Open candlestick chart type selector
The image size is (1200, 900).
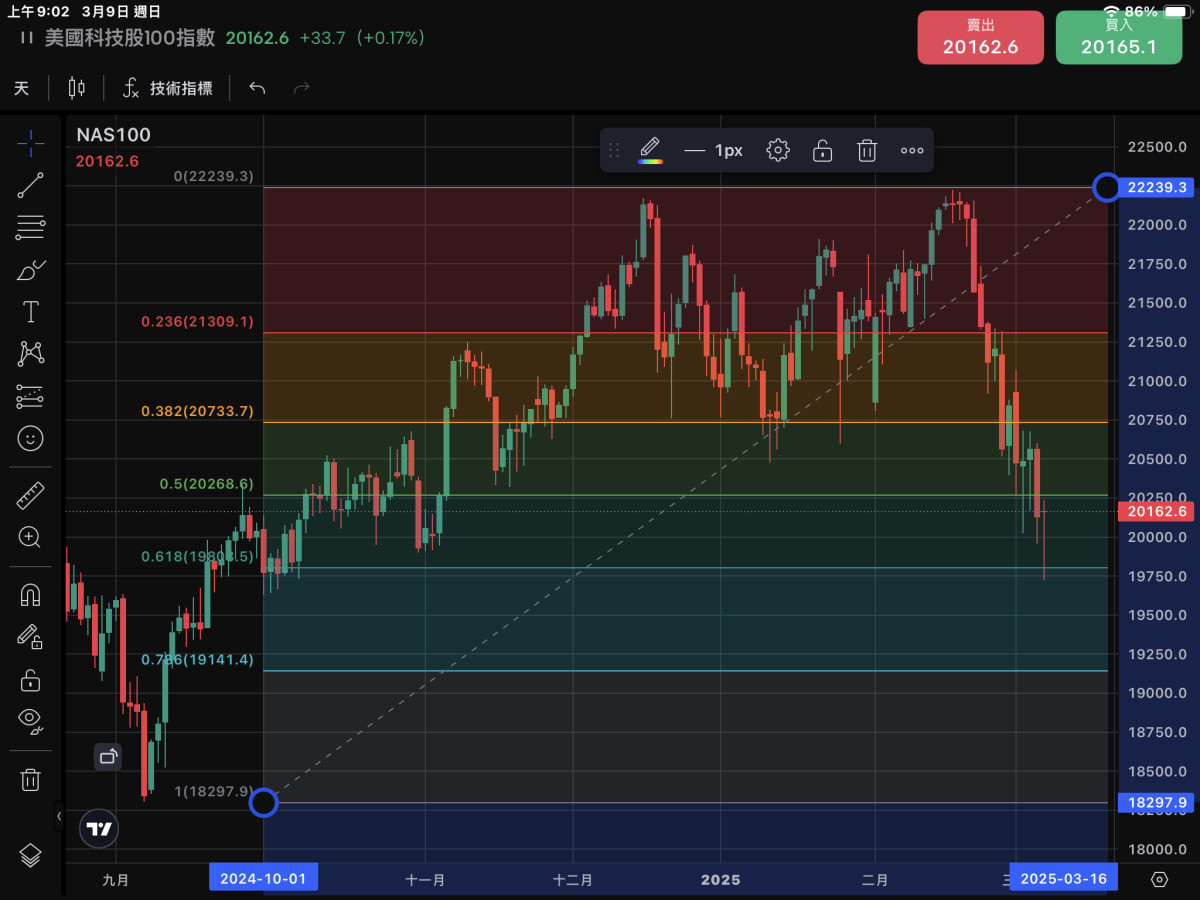click(x=76, y=88)
